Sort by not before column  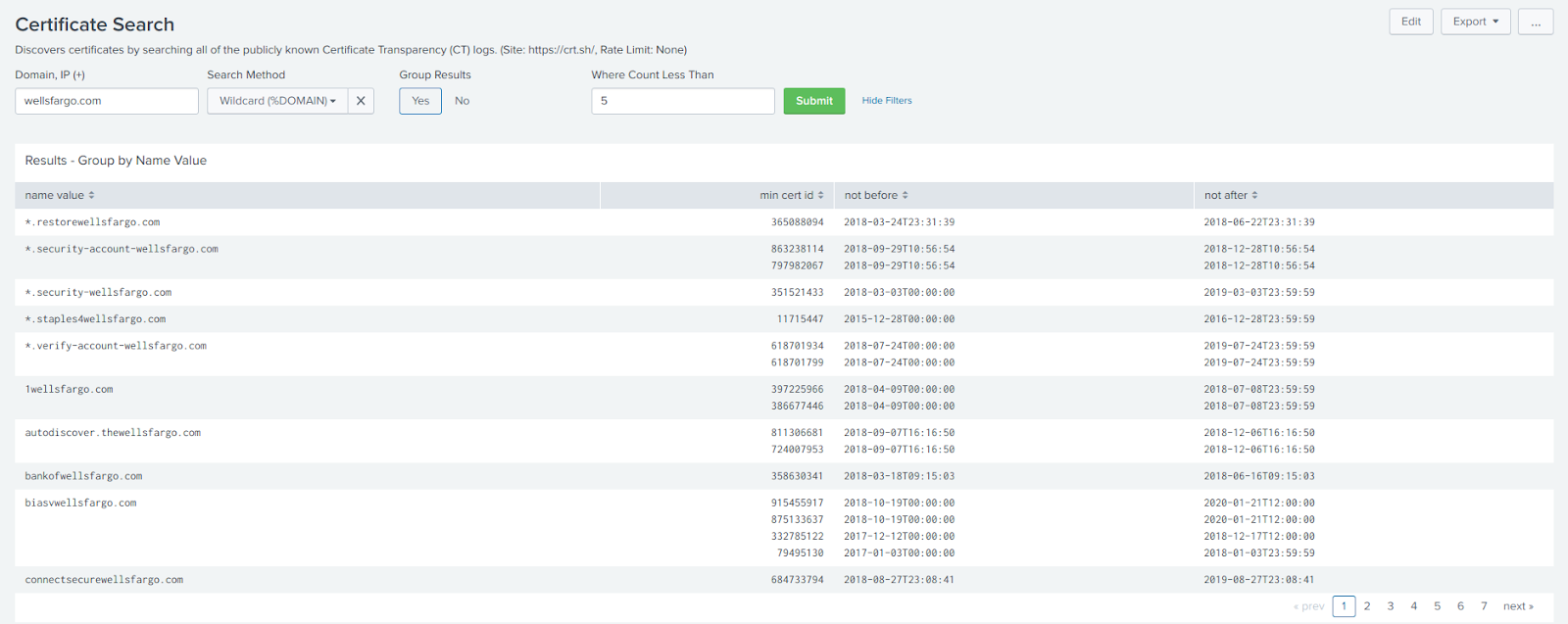(876, 195)
